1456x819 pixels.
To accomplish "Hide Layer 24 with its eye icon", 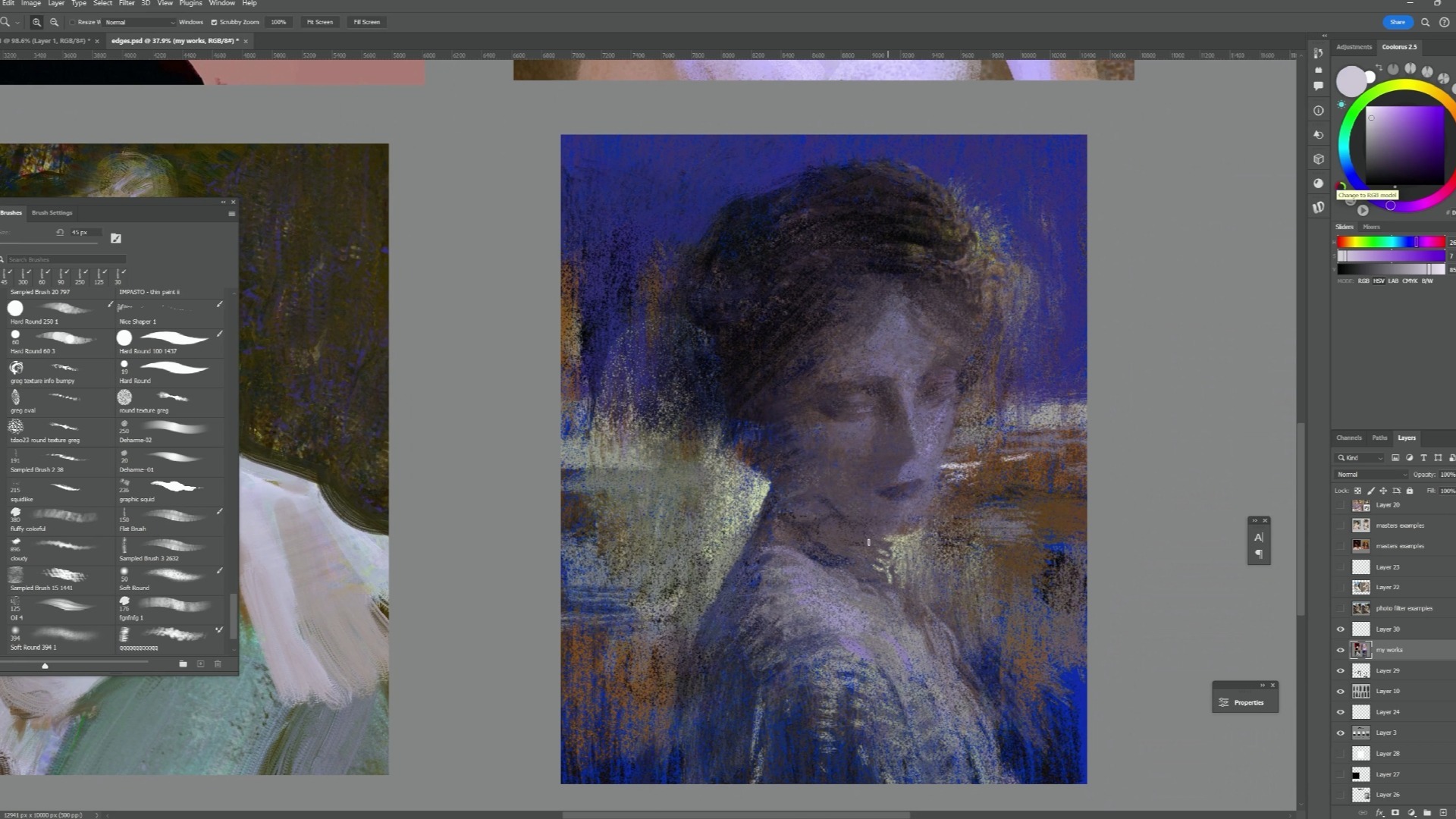I will pyautogui.click(x=1340, y=712).
